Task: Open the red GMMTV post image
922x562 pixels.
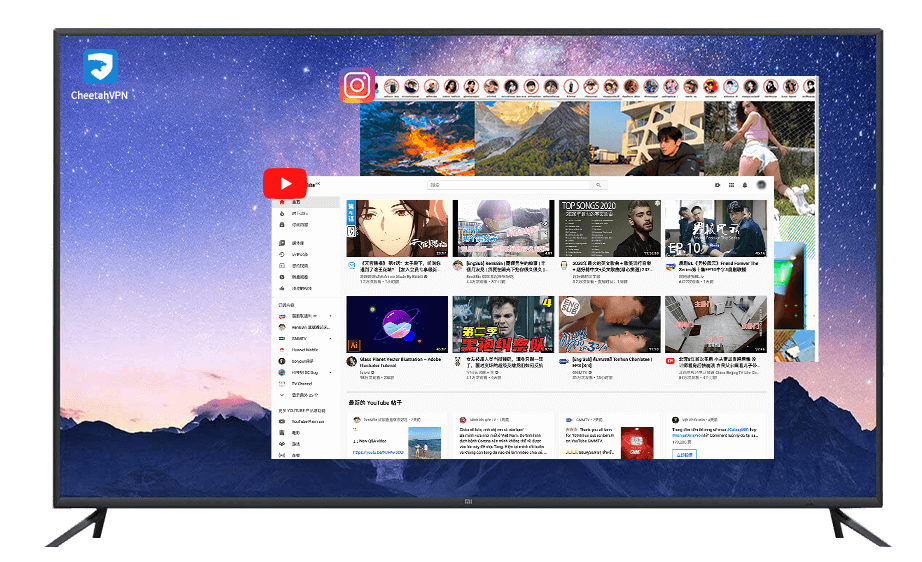Action: 637,443
